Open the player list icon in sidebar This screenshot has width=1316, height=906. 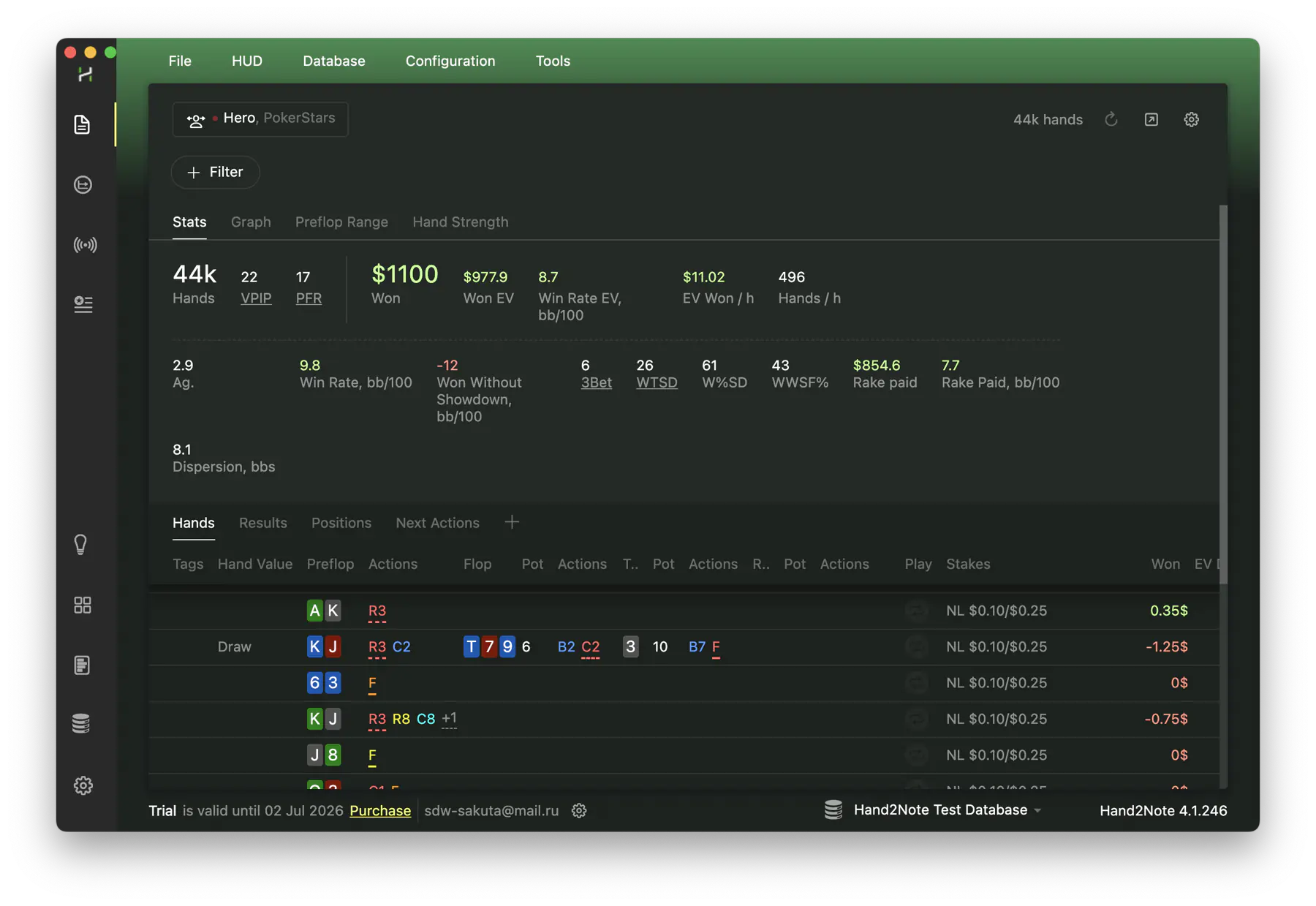[x=83, y=304]
